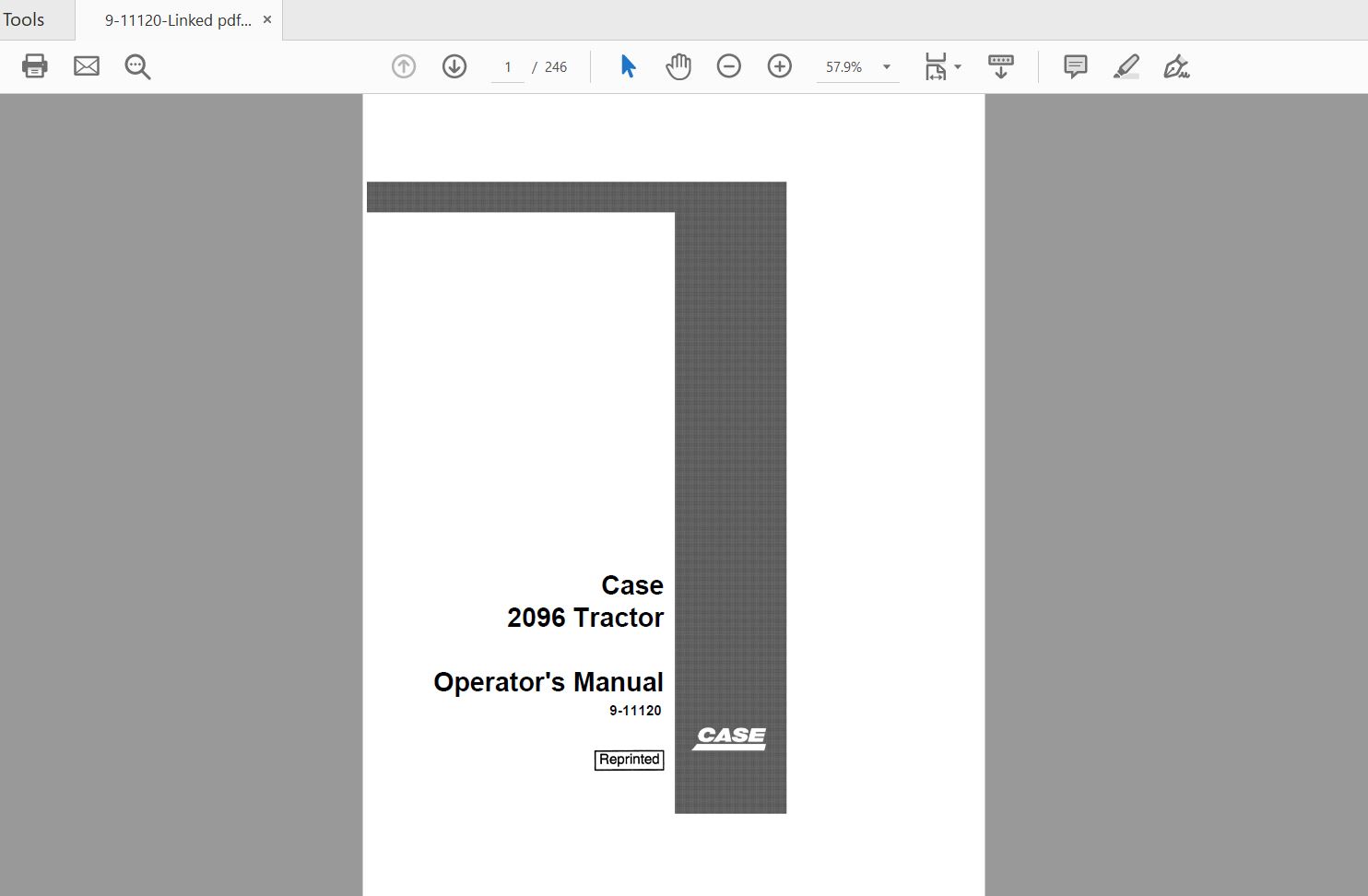Open the find text magnifier tool
The image size is (1368, 896).
pos(138,66)
